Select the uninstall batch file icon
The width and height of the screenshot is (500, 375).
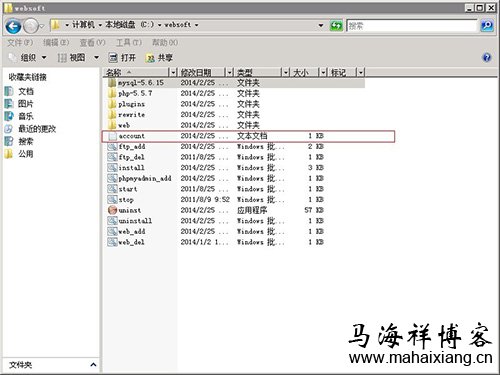(x=112, y=221)
